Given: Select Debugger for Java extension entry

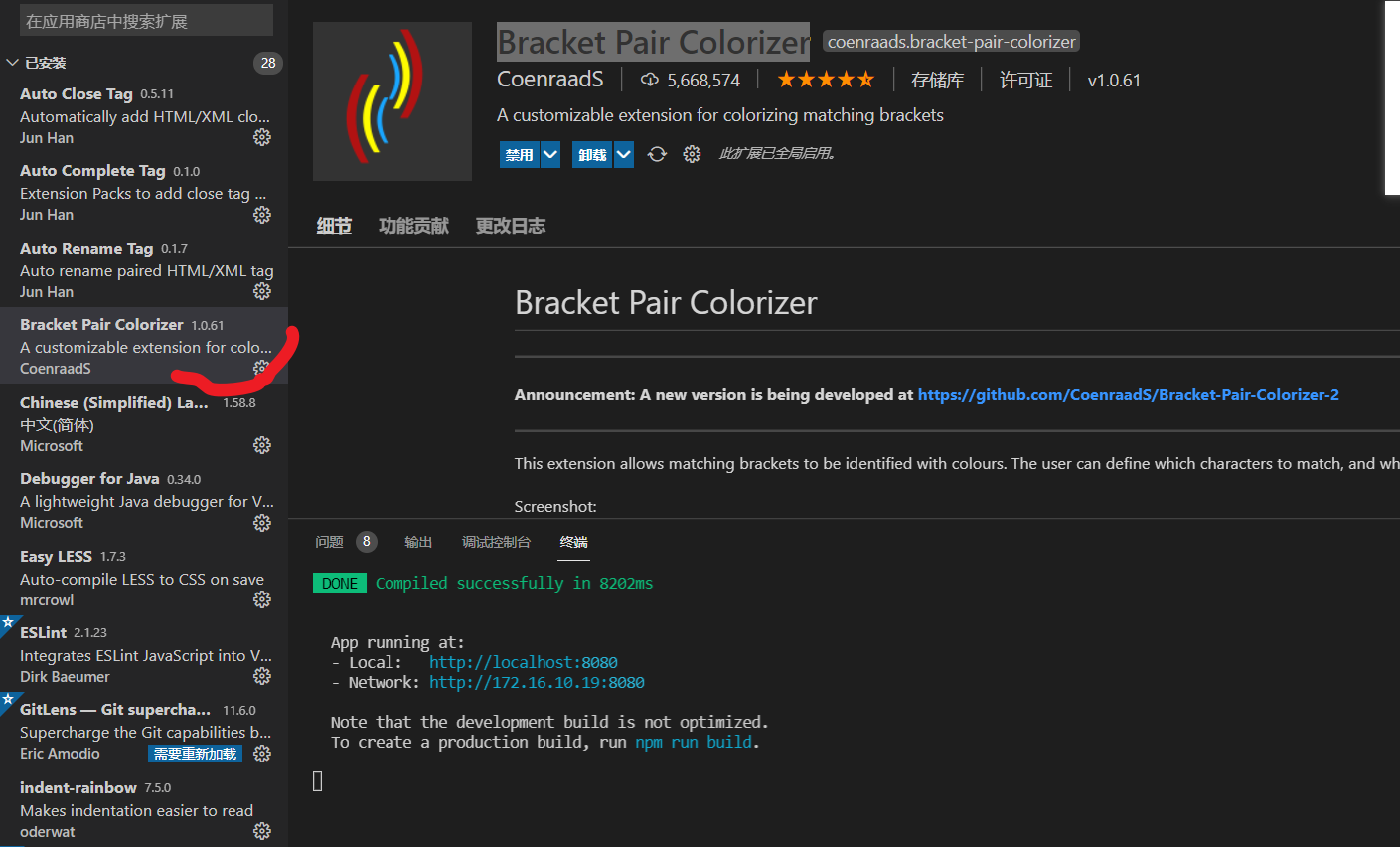Looking at the screenshot, I should pos(144,500).
